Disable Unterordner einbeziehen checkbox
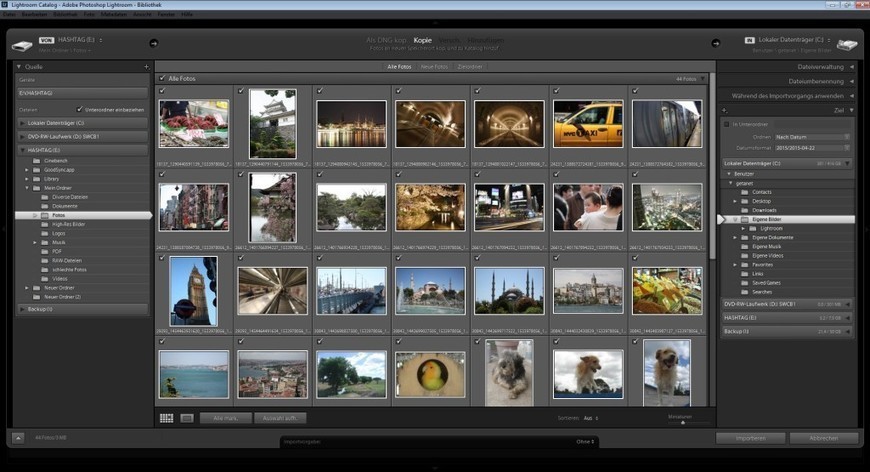Screen dimensions: 870x472 (x=80, y=109)
